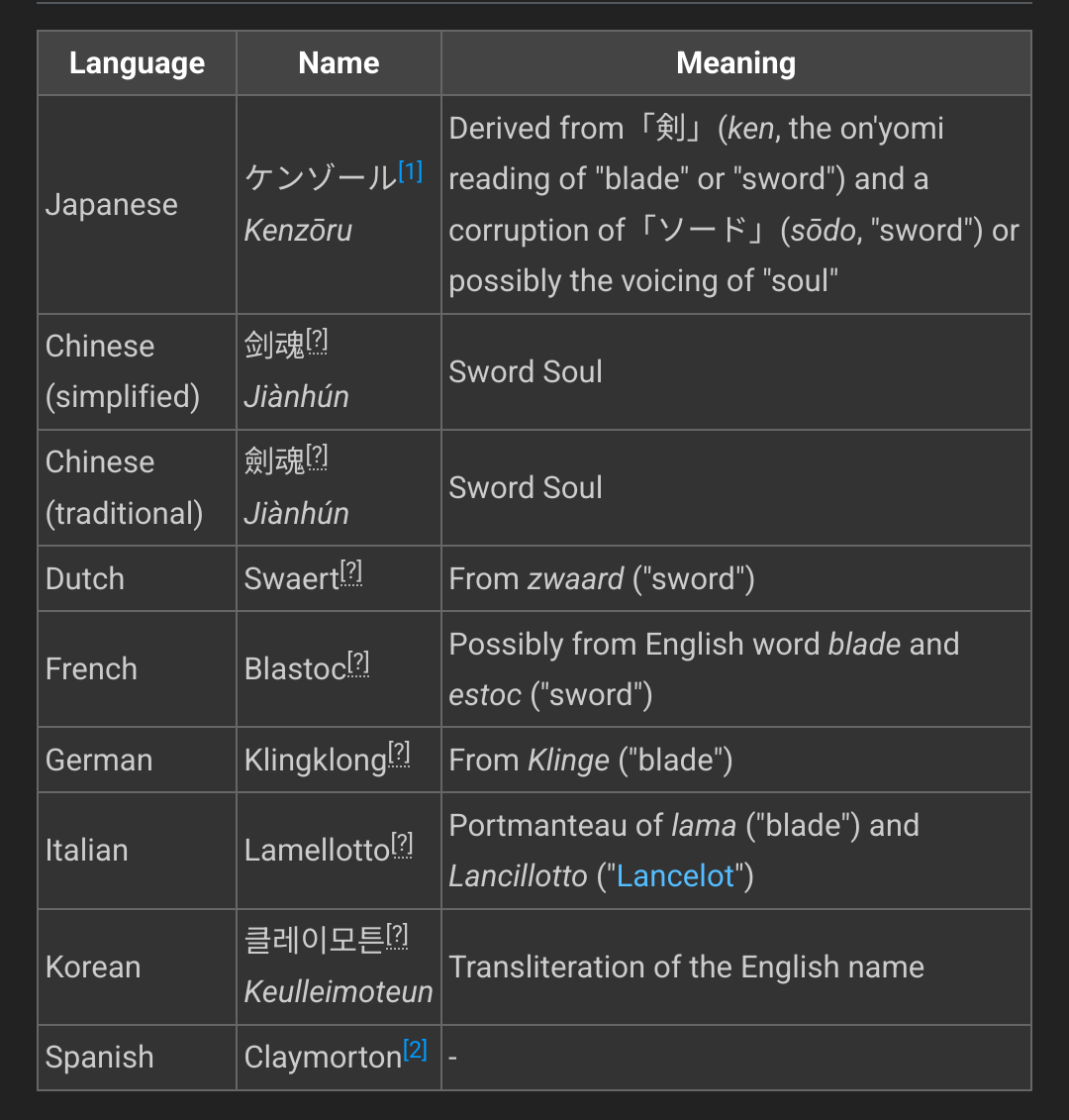Click the italic word zwaard

pyautogui.click(x=575, y=579)
